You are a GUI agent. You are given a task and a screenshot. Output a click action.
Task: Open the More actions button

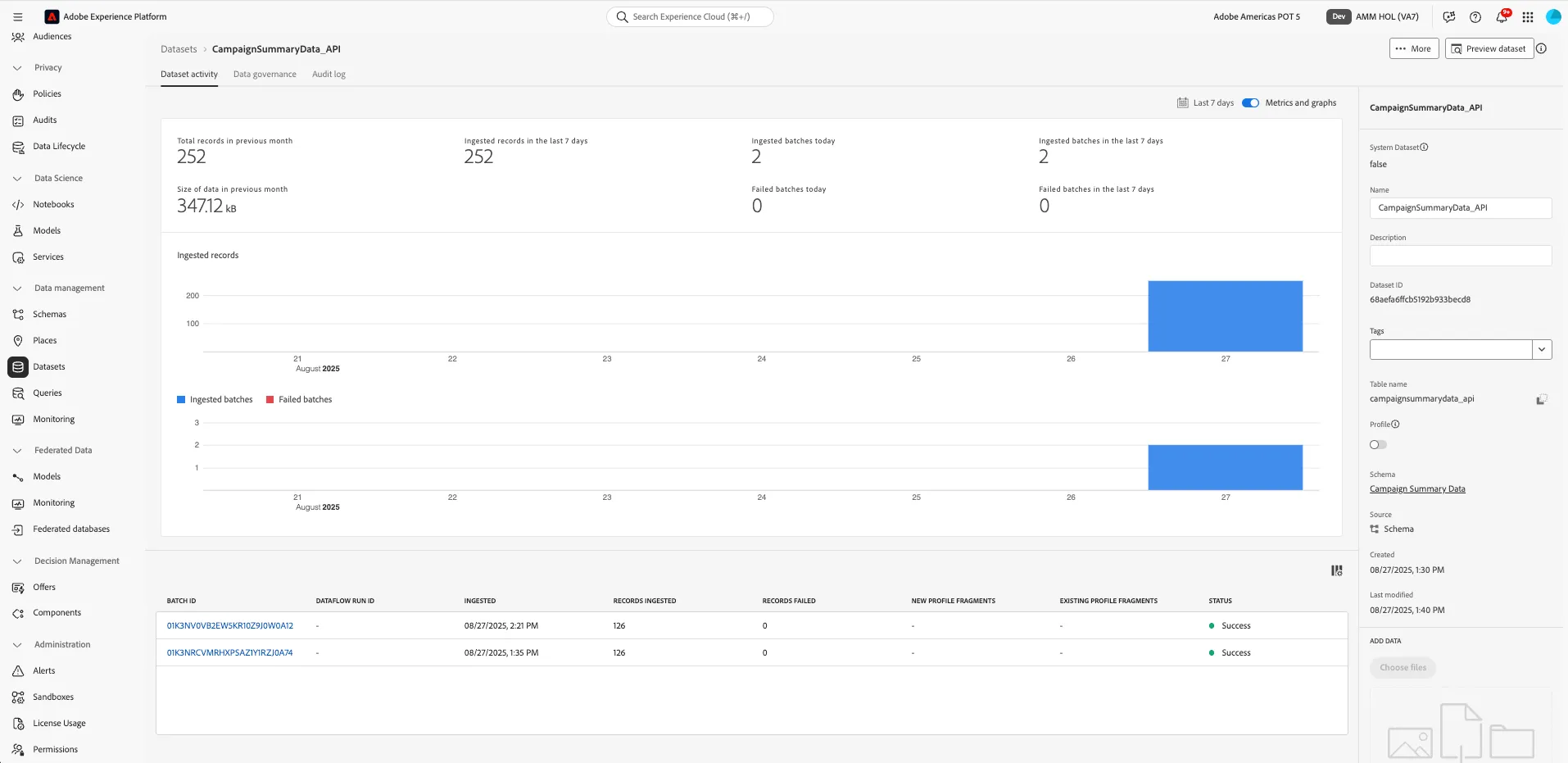tap(1414, 48)
